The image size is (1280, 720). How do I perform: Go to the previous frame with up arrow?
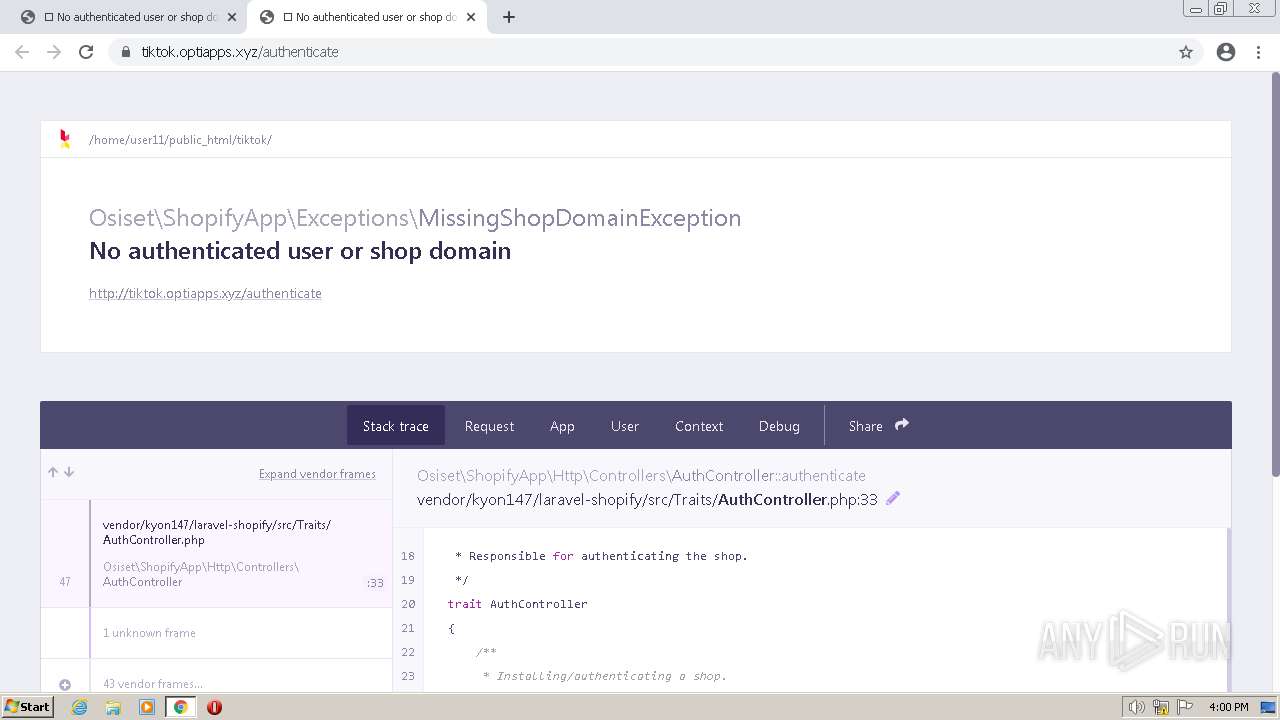53,472
